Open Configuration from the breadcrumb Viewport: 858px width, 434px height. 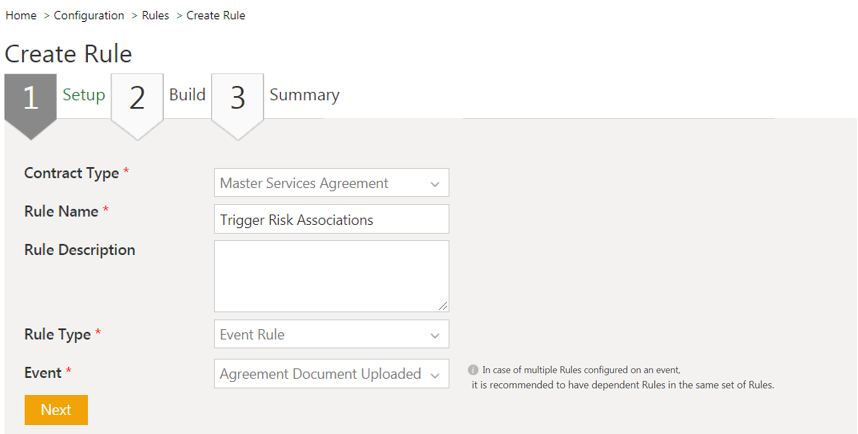point(89,15)
